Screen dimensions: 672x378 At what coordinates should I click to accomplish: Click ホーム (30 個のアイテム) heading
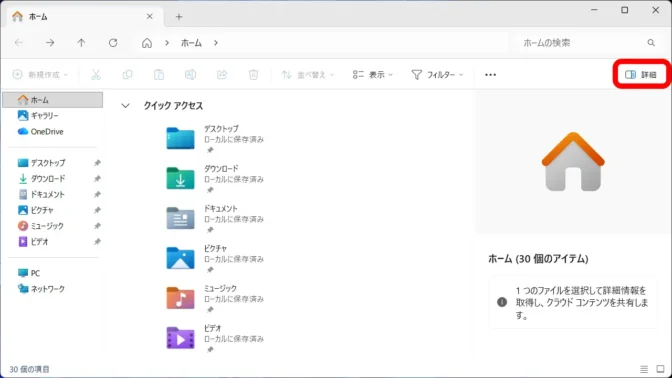tap(538, 259)
